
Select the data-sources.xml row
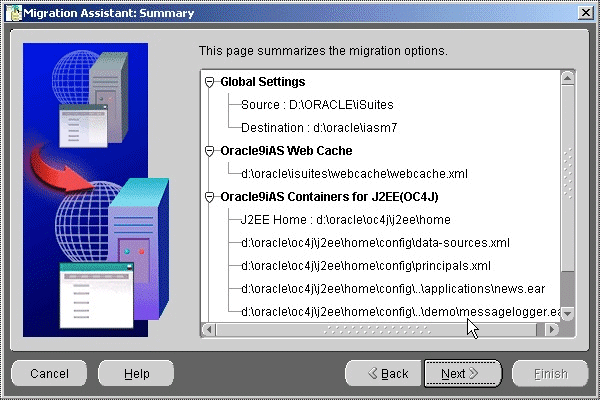tap(375, 243)
